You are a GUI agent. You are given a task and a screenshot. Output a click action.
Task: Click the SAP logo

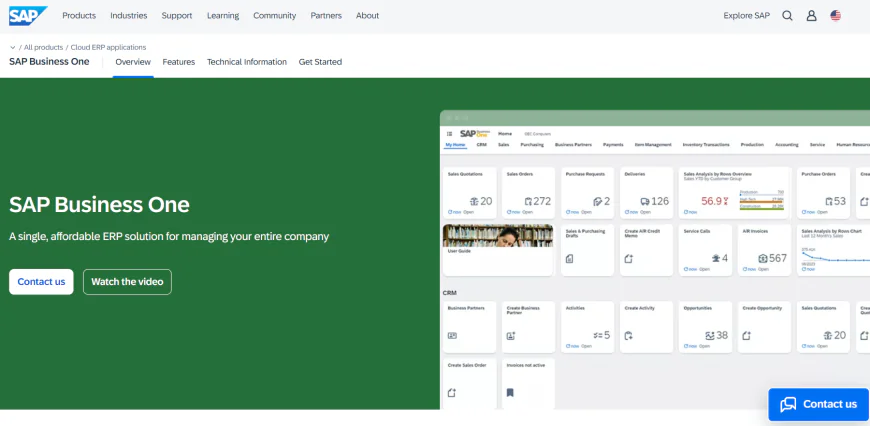28,16
